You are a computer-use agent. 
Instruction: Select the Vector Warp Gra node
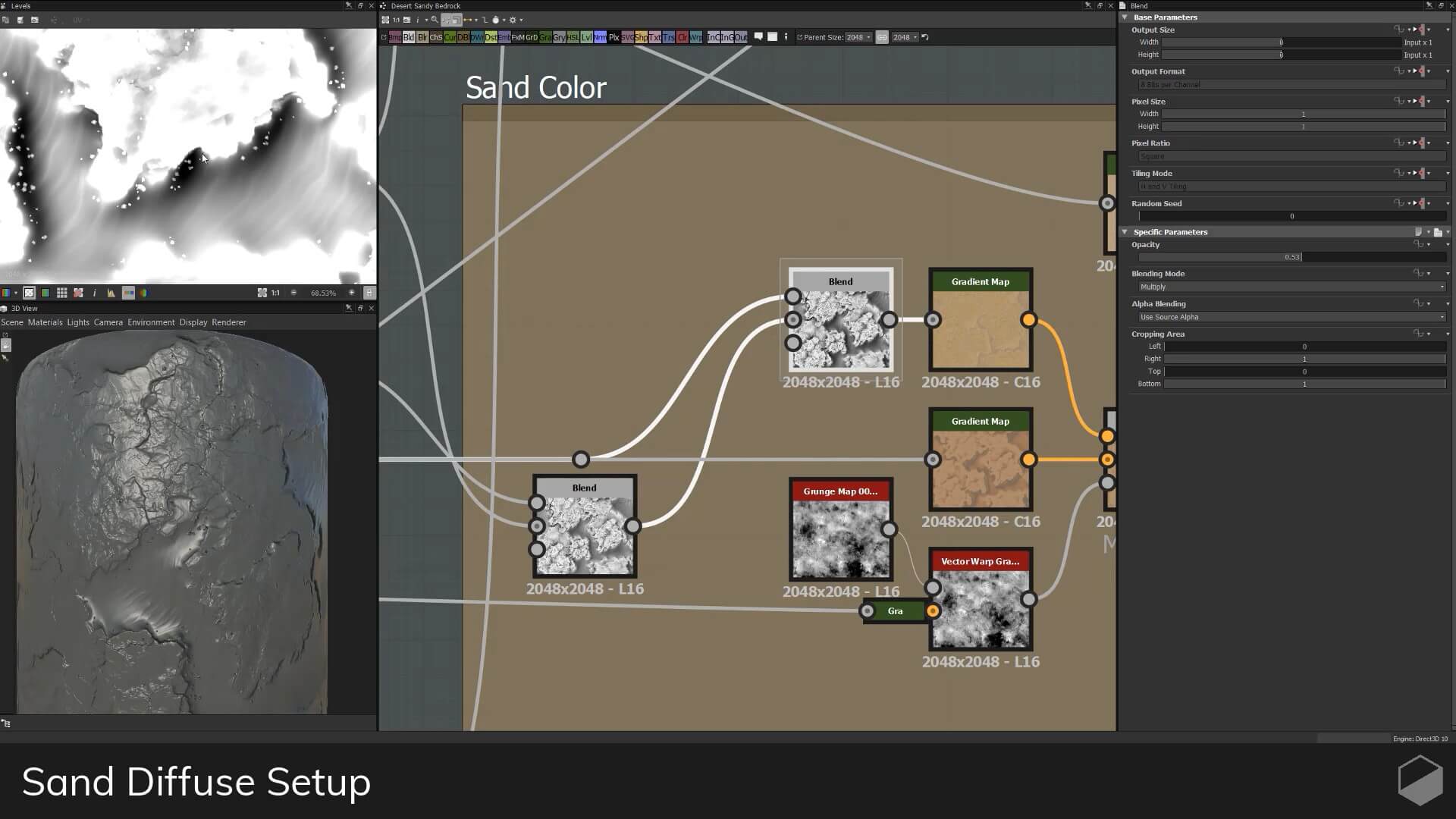click(x=981, y=599)
